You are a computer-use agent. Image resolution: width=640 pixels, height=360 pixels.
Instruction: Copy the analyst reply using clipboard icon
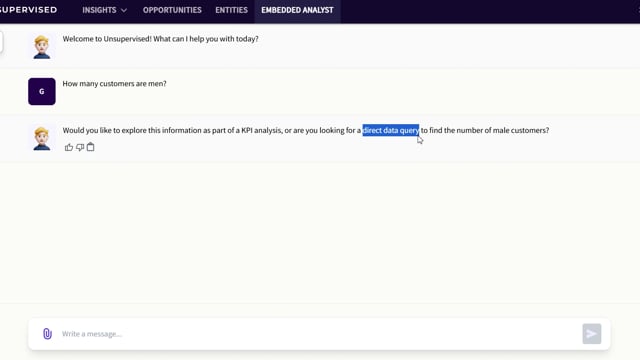click(91, 147)
